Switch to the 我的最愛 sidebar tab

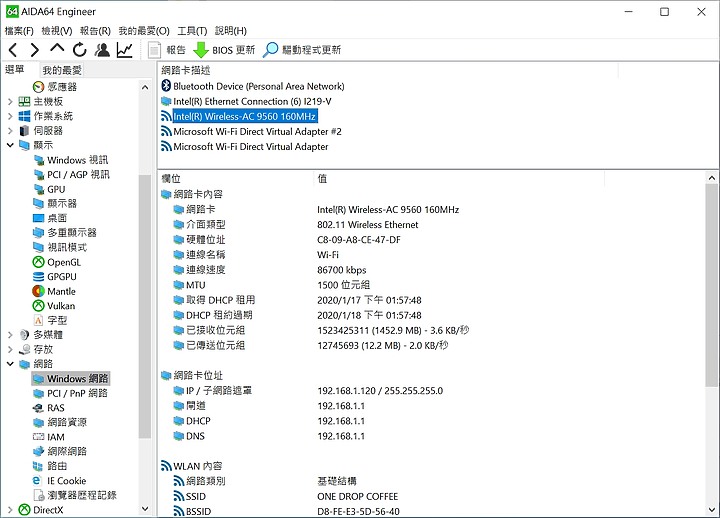coord(62,70)
